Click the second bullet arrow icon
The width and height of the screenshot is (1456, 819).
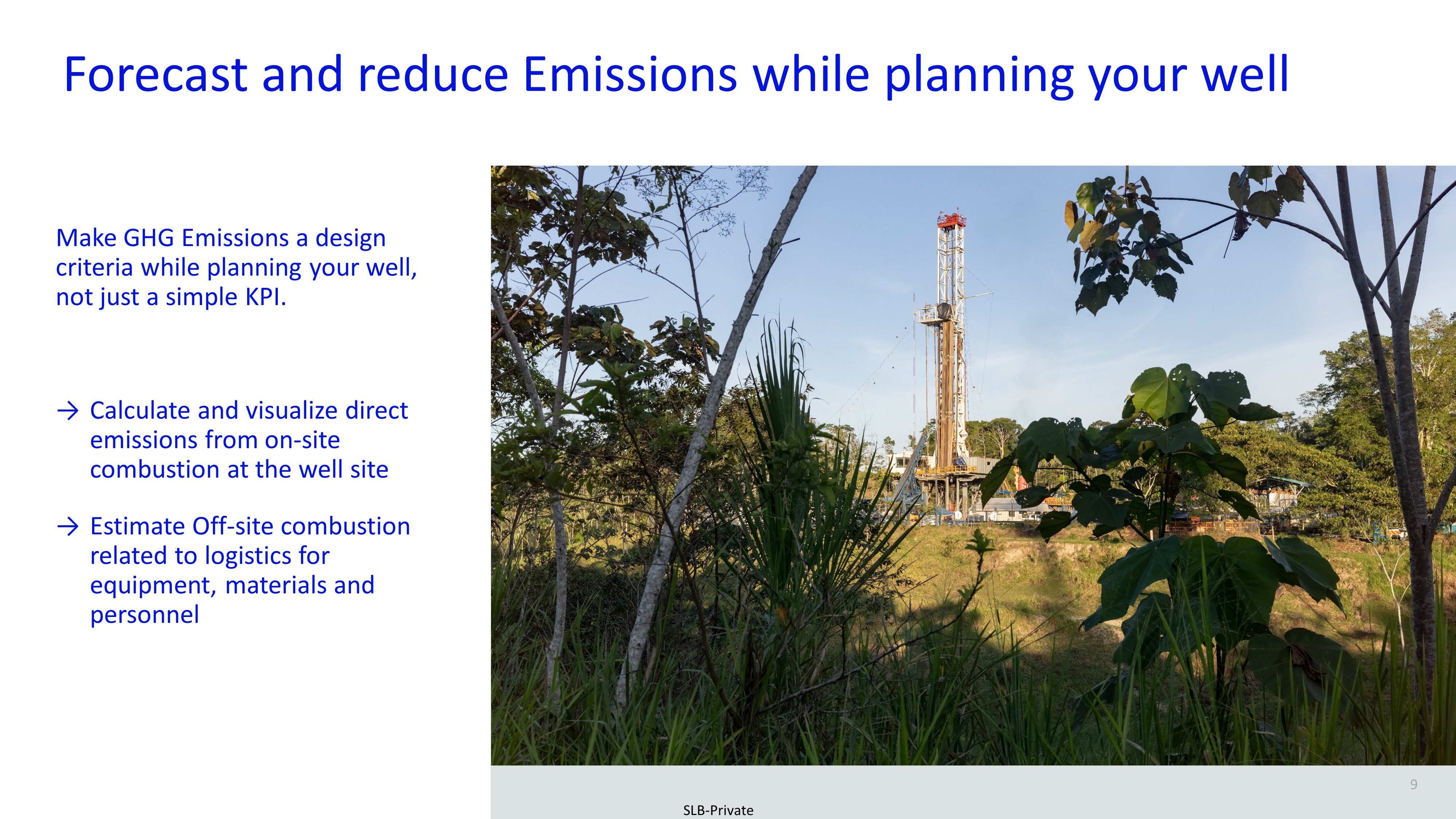tap(67, 527)
